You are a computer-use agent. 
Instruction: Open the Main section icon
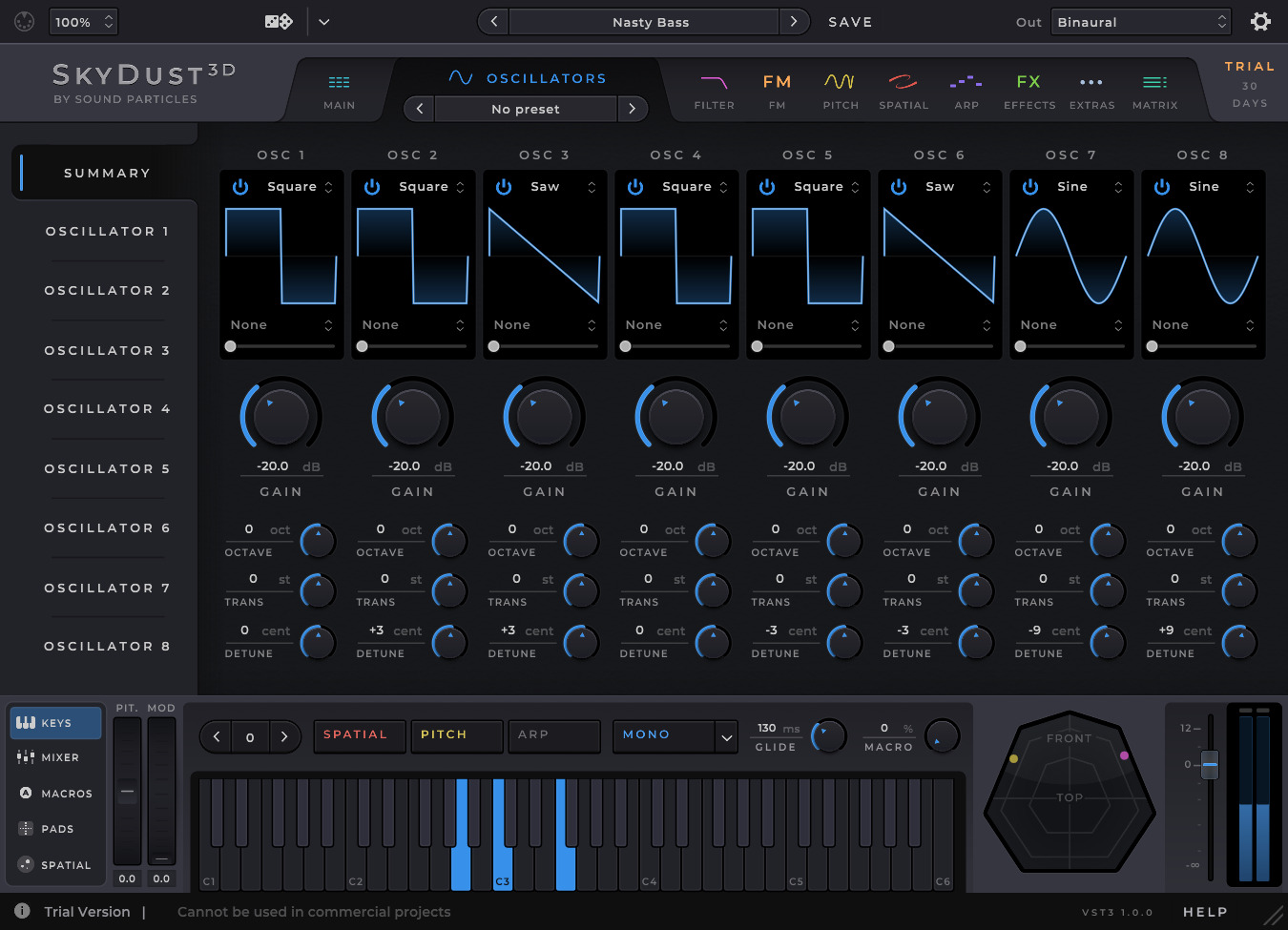pos(339,82)
